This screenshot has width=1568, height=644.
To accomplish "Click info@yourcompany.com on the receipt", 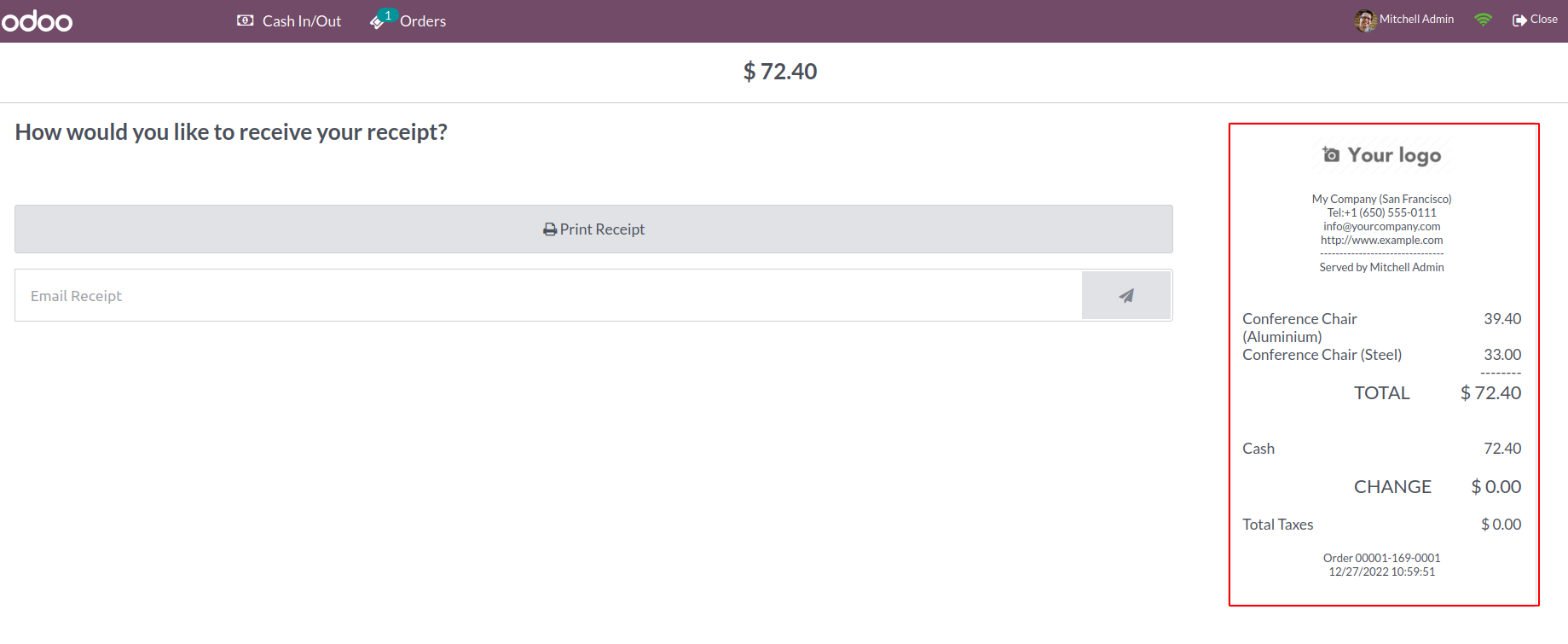I will tap(1381, 227).
